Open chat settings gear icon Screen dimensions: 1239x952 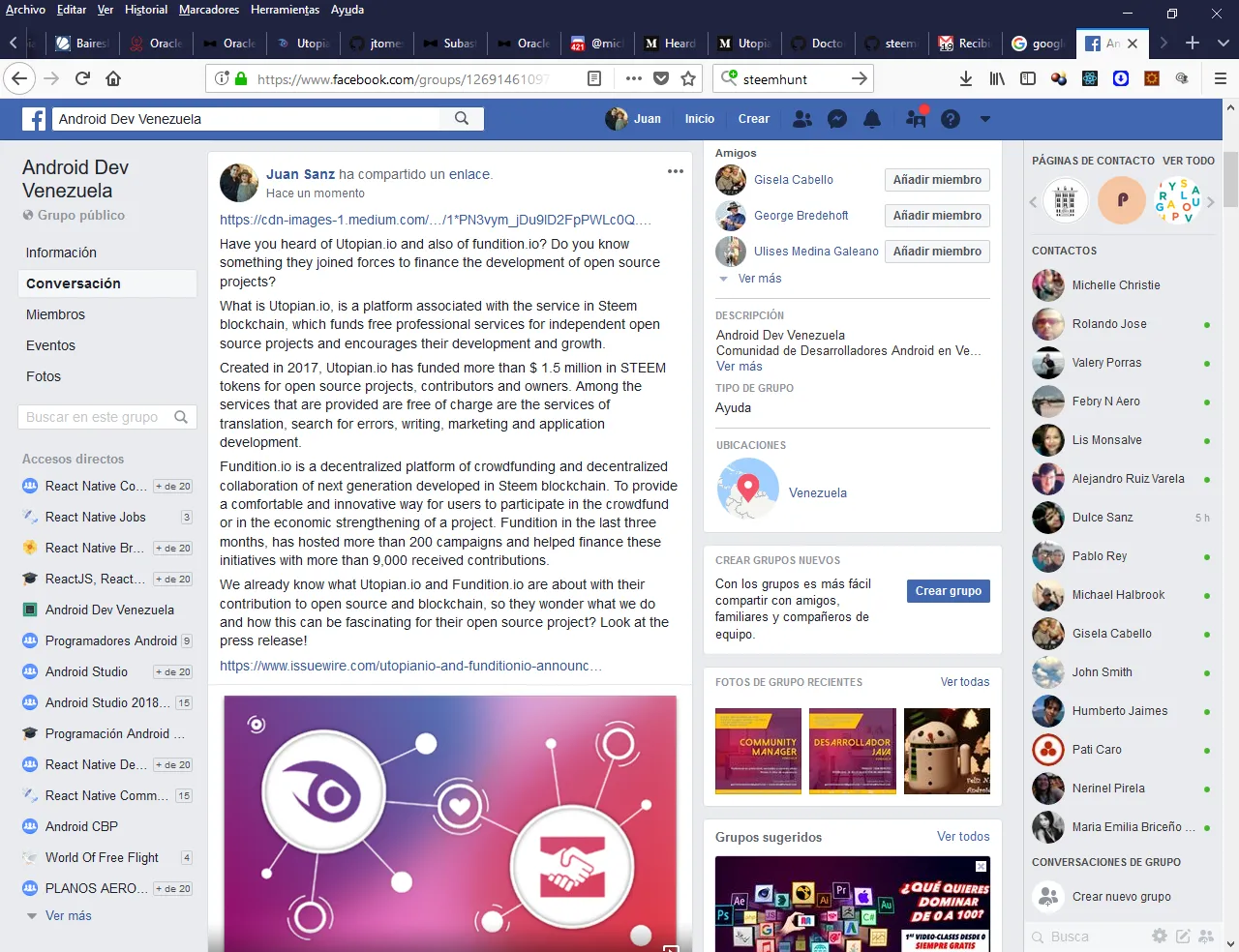point(1160,936)
